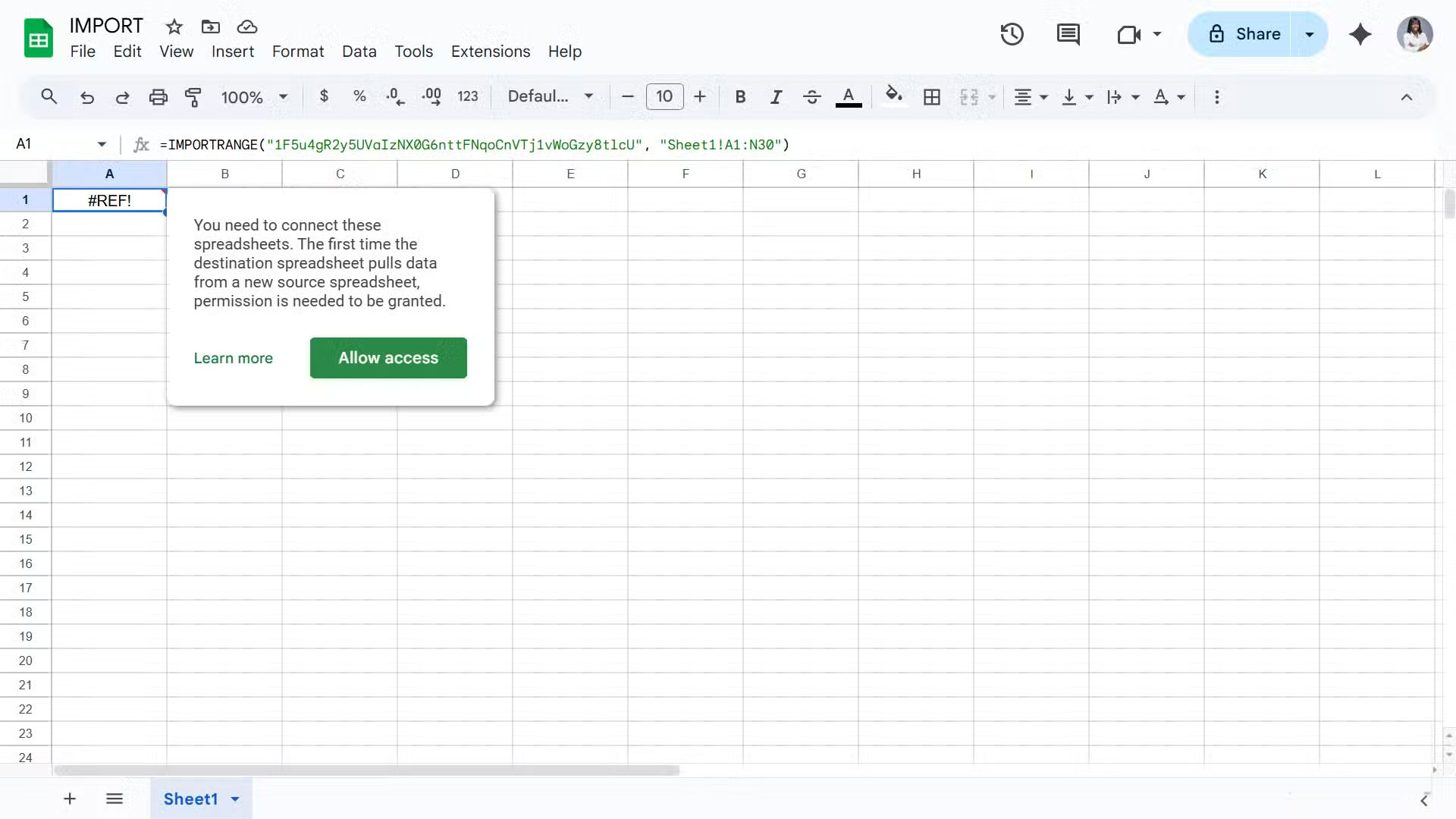1456x819 pixels.
Task: Toggle bold formatting
Action: [x=740, y=97]
